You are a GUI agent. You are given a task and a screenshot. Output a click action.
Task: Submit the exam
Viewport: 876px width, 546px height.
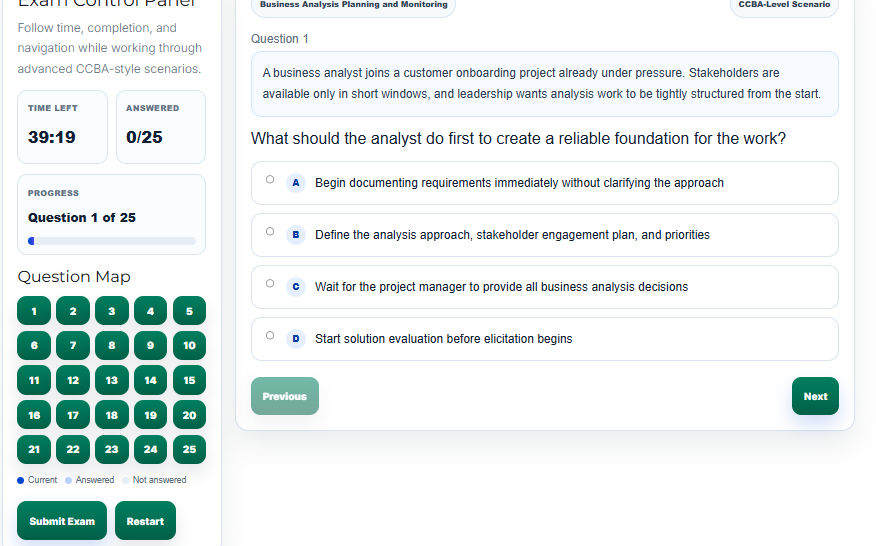coord(62,521)
